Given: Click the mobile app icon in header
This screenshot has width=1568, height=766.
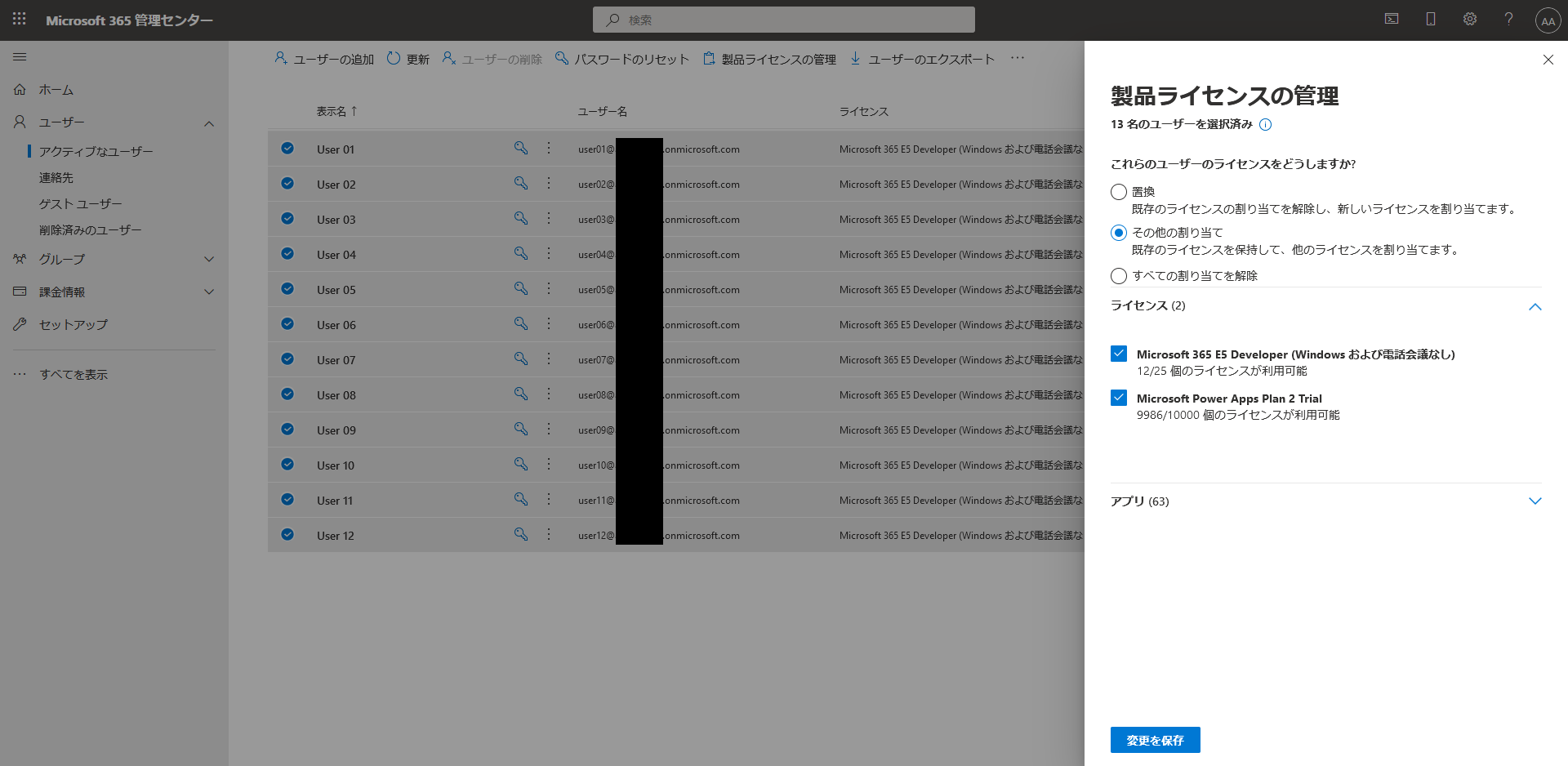Looking at the screenshot, I should 1431,19.
